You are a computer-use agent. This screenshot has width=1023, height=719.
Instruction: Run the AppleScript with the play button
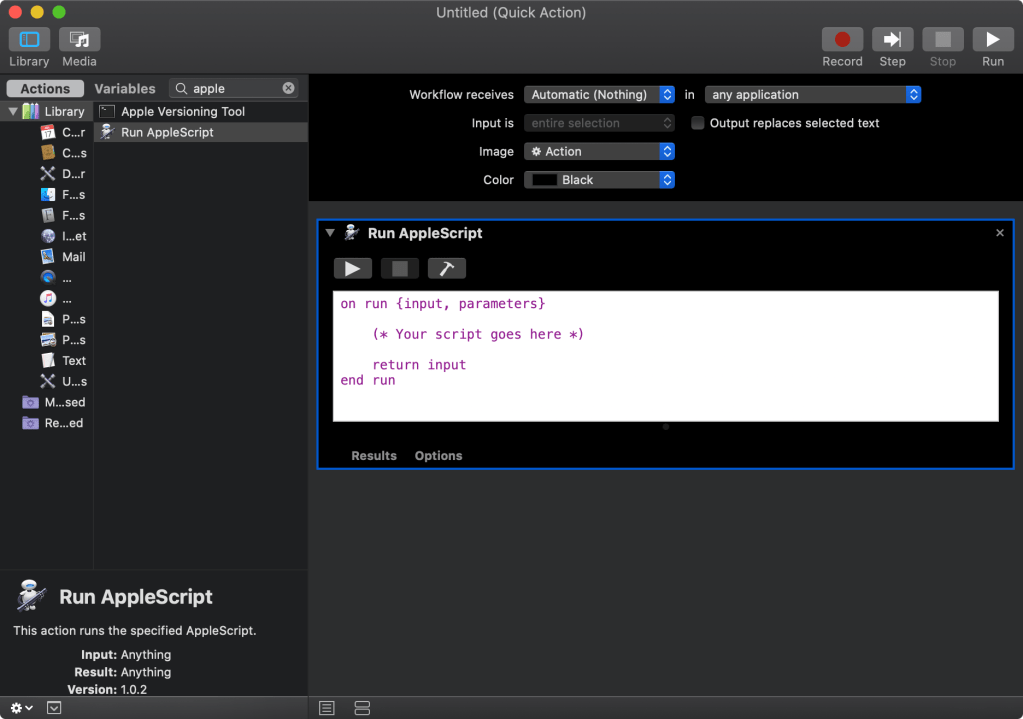352,267
